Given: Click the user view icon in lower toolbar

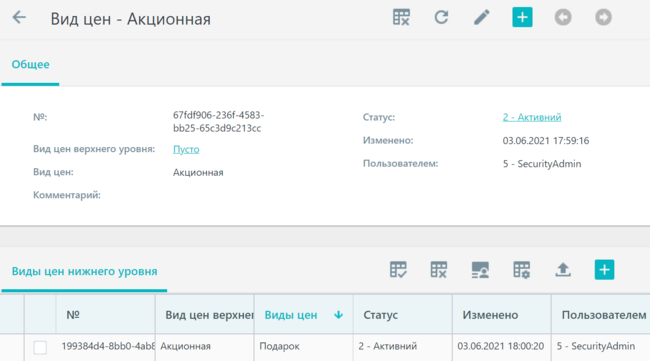Looking at the screenshot, I should 480,270.
